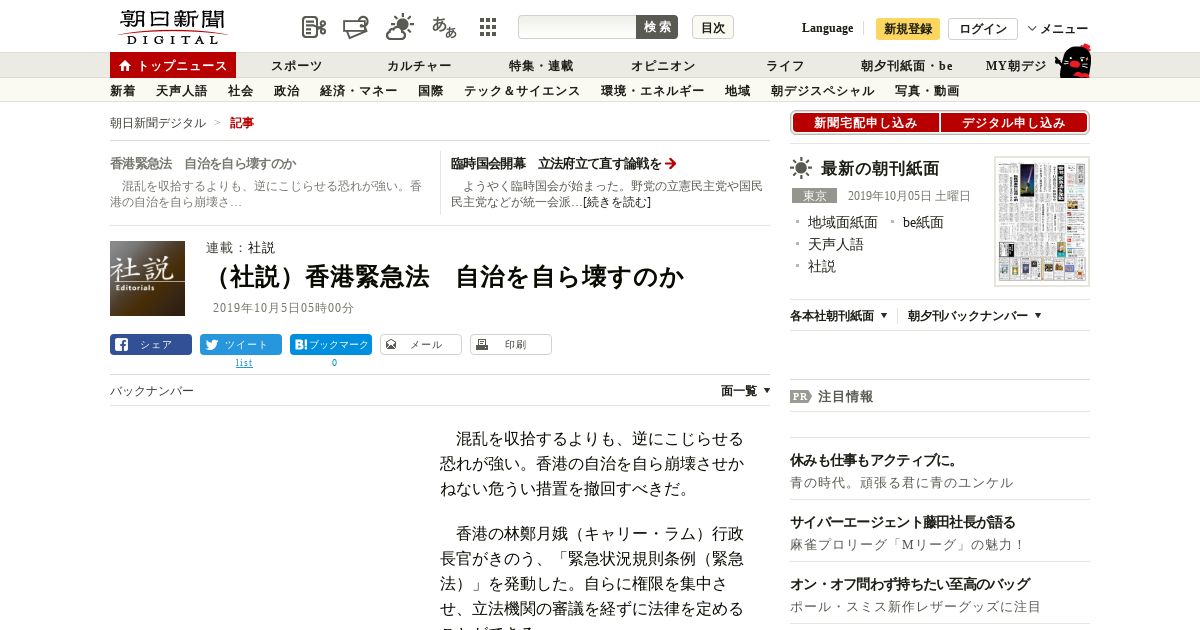Open 地域 section link
The height and width of the screenshot is (630, 1200).
pos(738,91)
